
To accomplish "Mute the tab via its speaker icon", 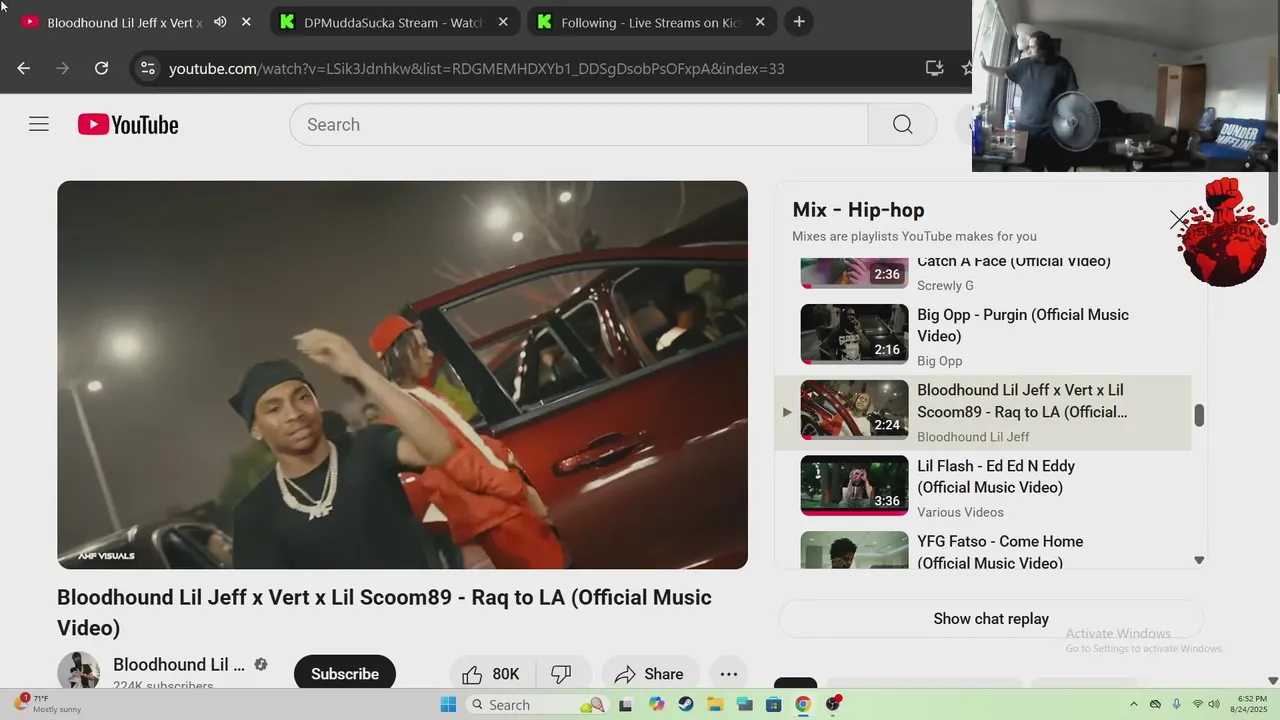I will [x=220, y=21].
